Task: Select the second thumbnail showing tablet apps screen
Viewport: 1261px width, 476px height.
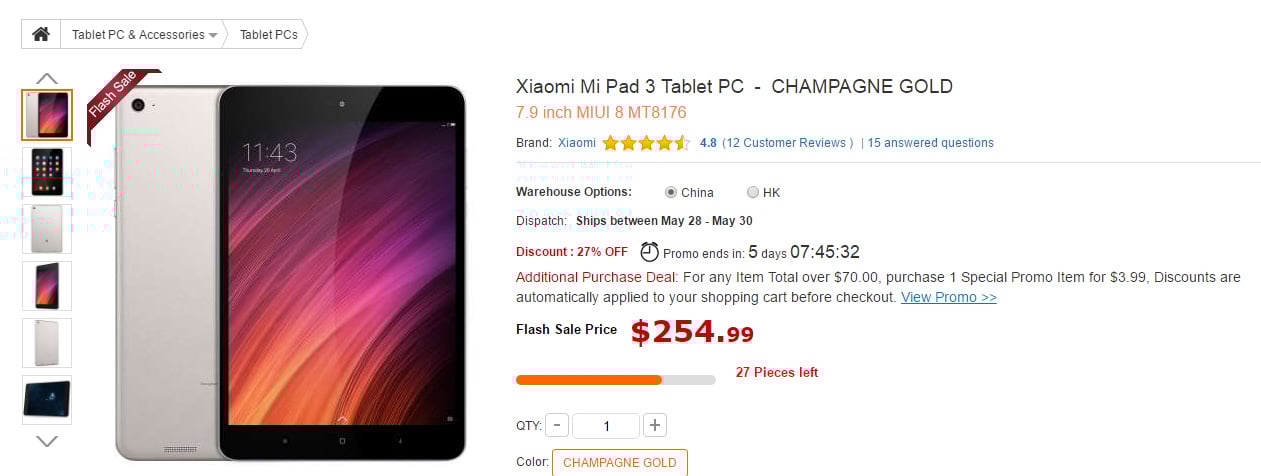Action: 47,172
